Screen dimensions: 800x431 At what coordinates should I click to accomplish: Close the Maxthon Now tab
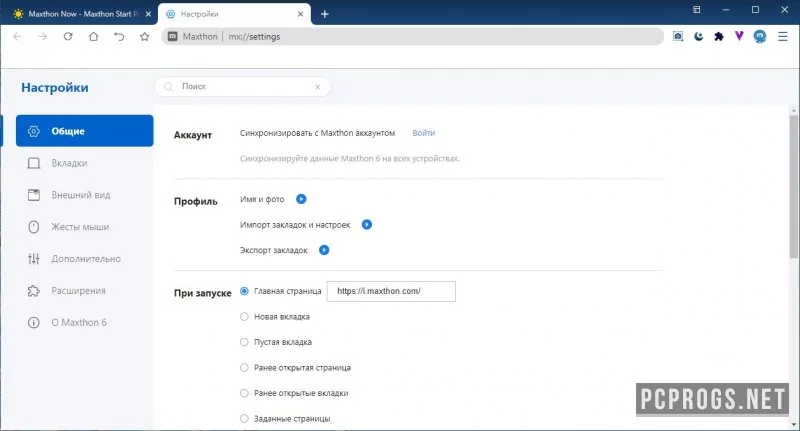click(x=148, y=14)
